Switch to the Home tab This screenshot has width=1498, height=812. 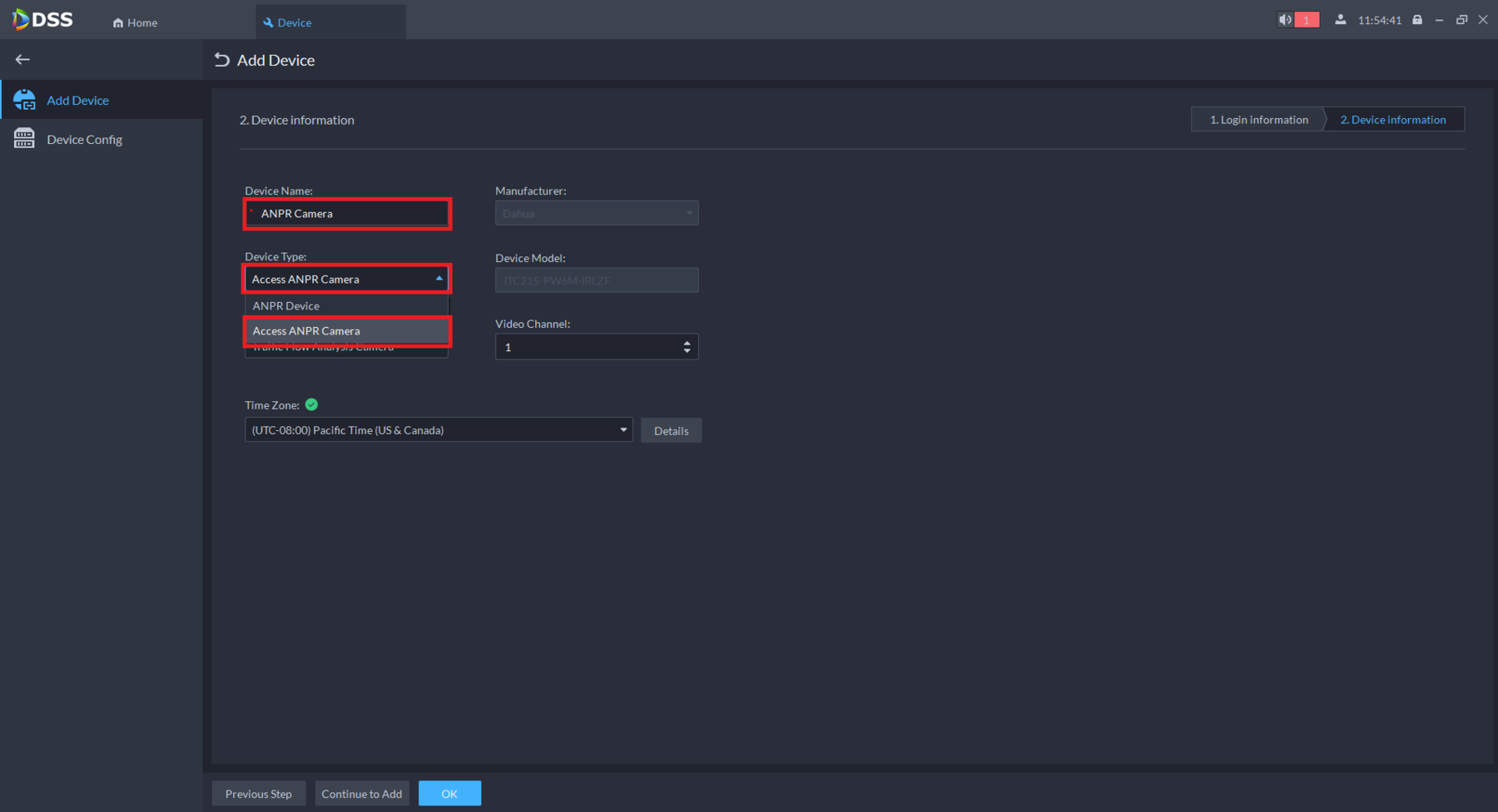point(135,22)
